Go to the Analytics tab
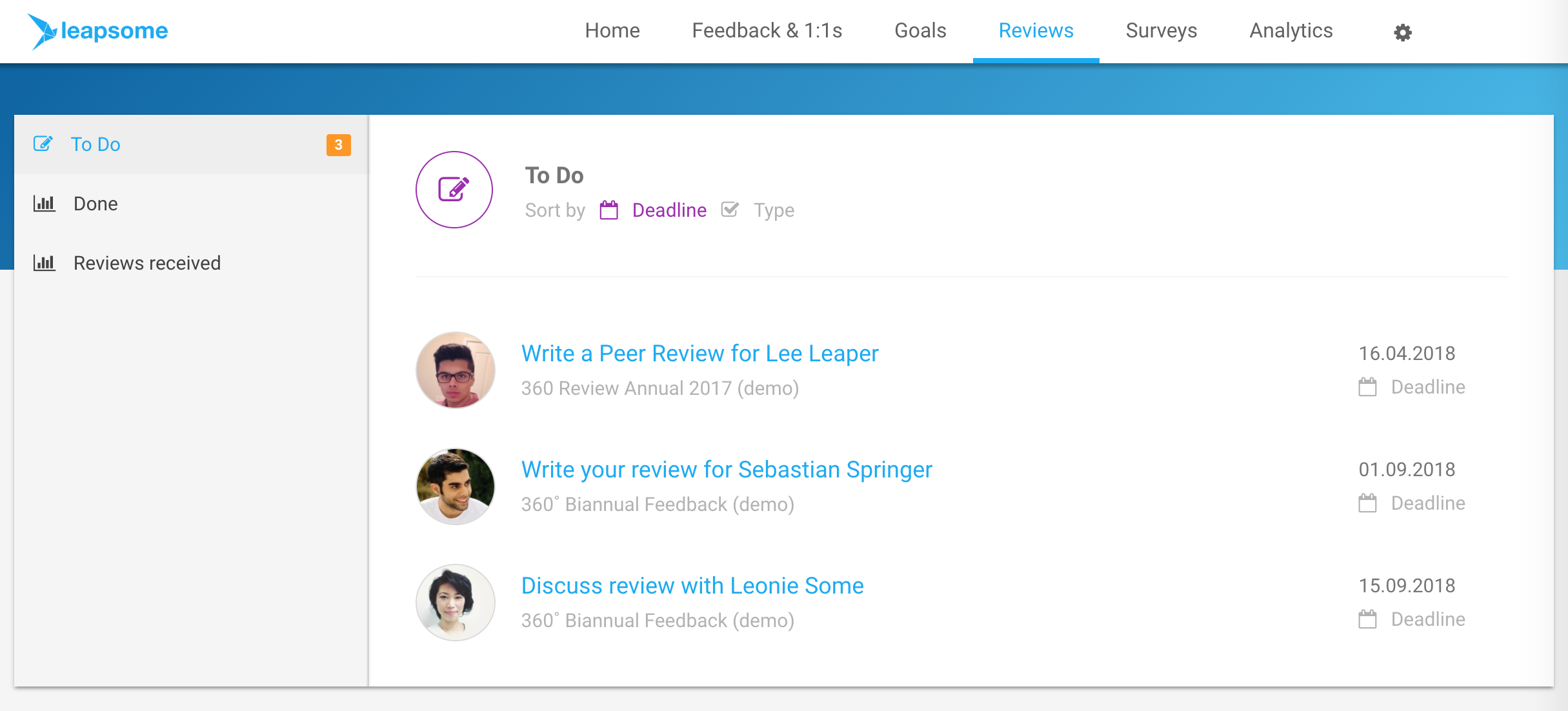Viewport: 1568px width, 711px height. (x=1291, y=31)
